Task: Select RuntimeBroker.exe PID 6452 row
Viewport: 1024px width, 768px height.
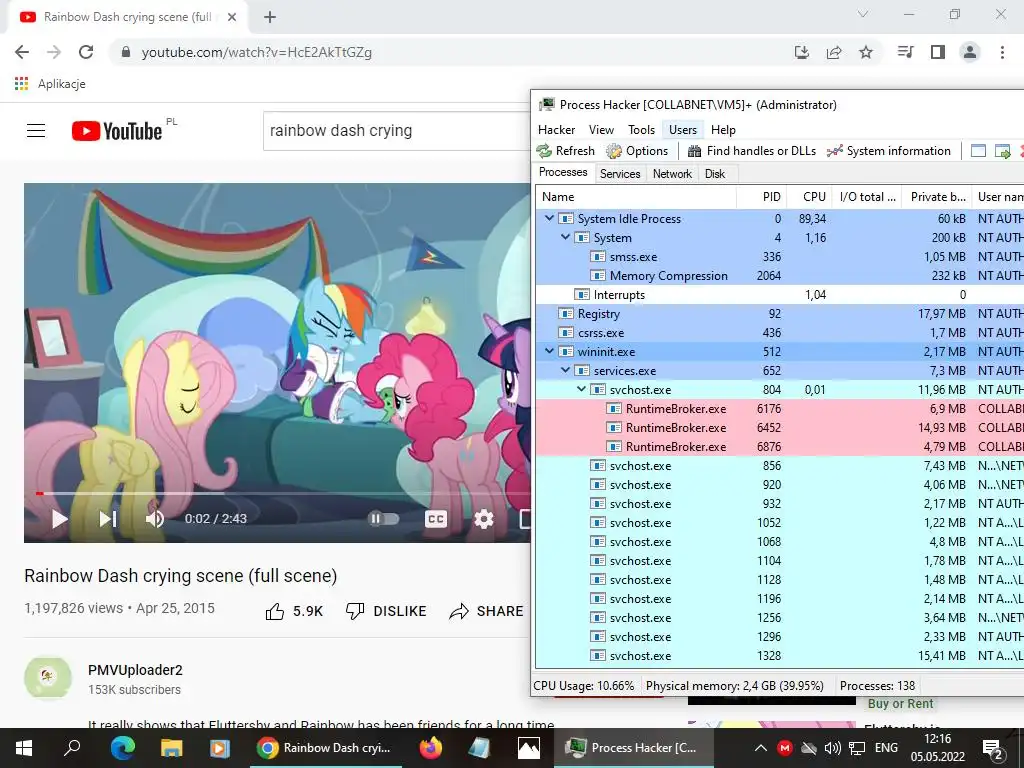Action: (x=780, y=427)
